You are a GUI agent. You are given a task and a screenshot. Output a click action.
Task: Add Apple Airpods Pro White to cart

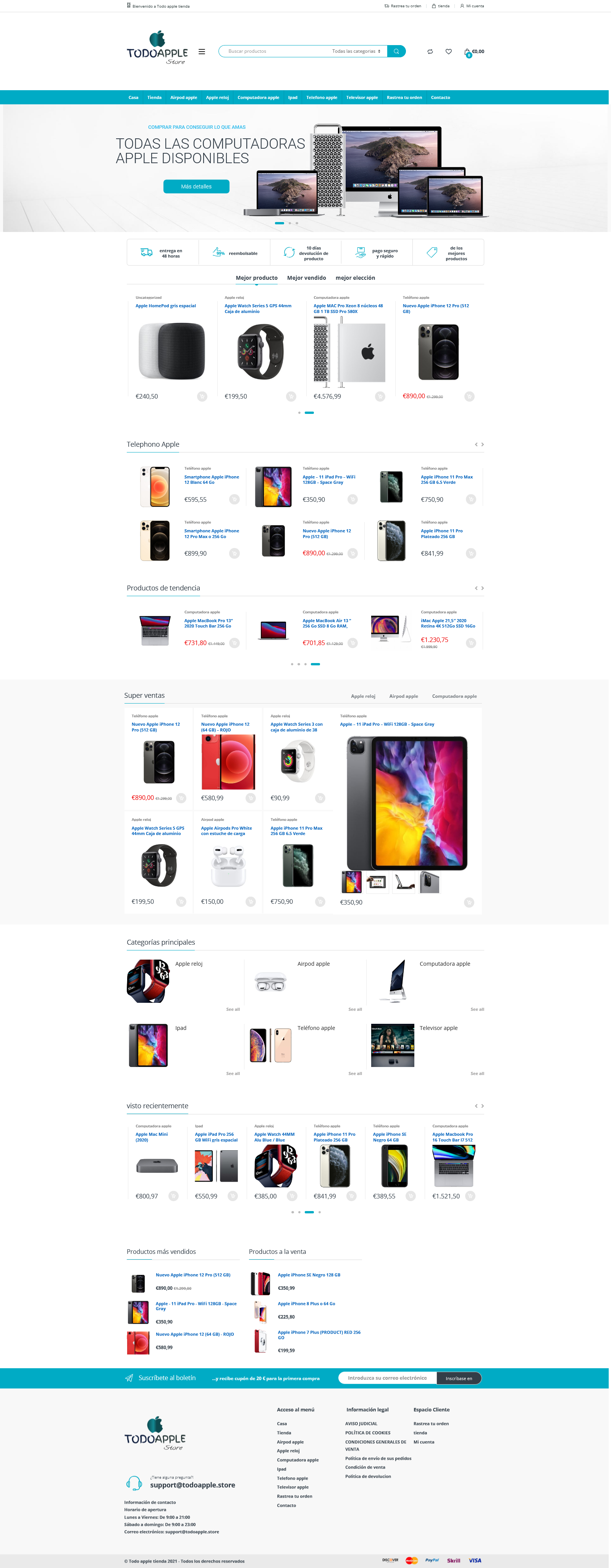coord(251,902)
